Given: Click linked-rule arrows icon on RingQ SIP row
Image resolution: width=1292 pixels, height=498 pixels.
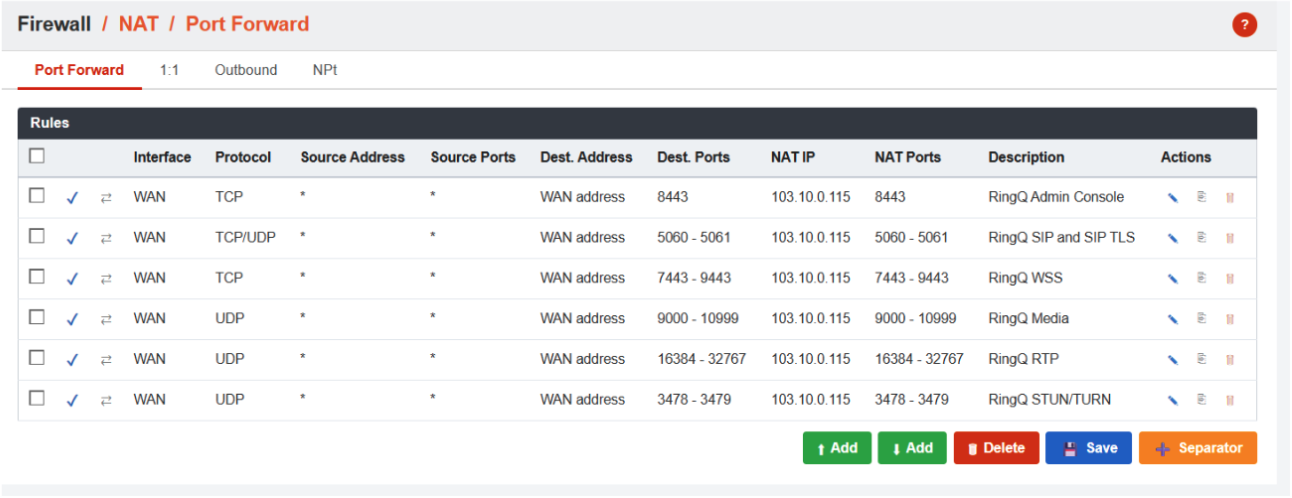Looking at the screenshot, I should pyautogui.click(x=106, y=239).
